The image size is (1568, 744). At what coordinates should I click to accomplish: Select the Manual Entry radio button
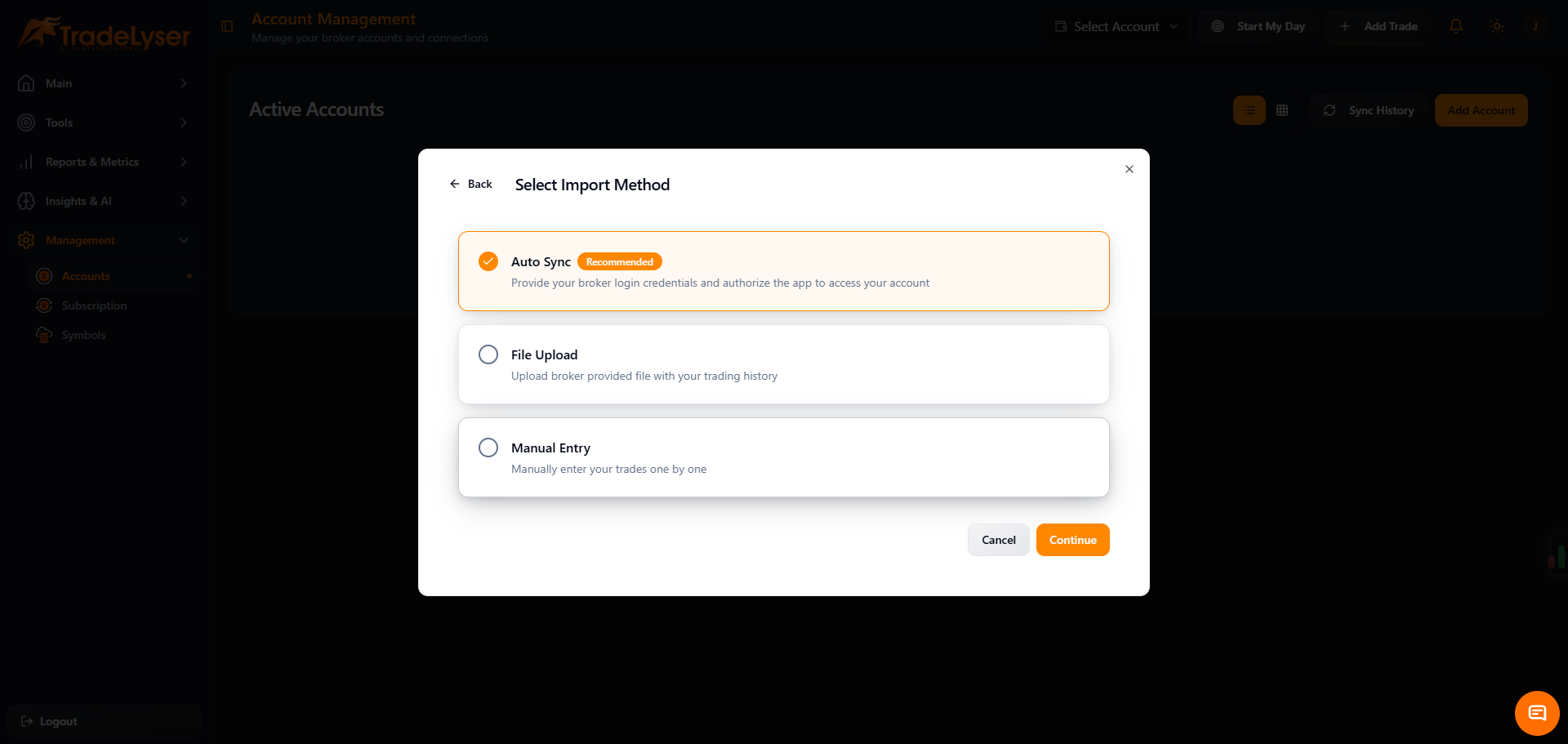click(488, 447)
